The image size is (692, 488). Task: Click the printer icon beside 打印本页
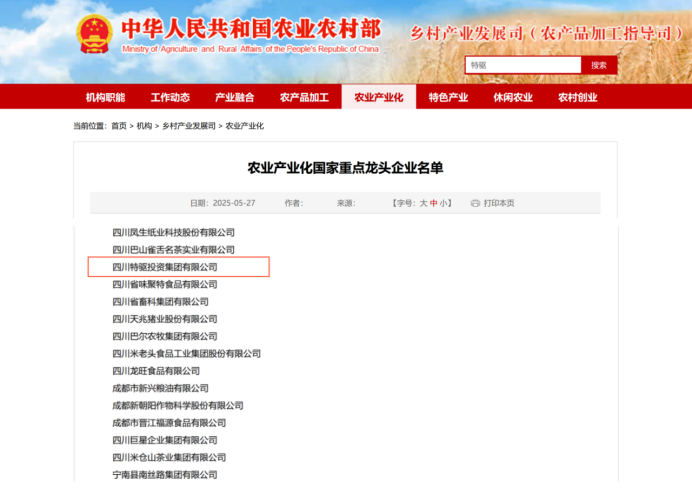(x=475, y=203)
